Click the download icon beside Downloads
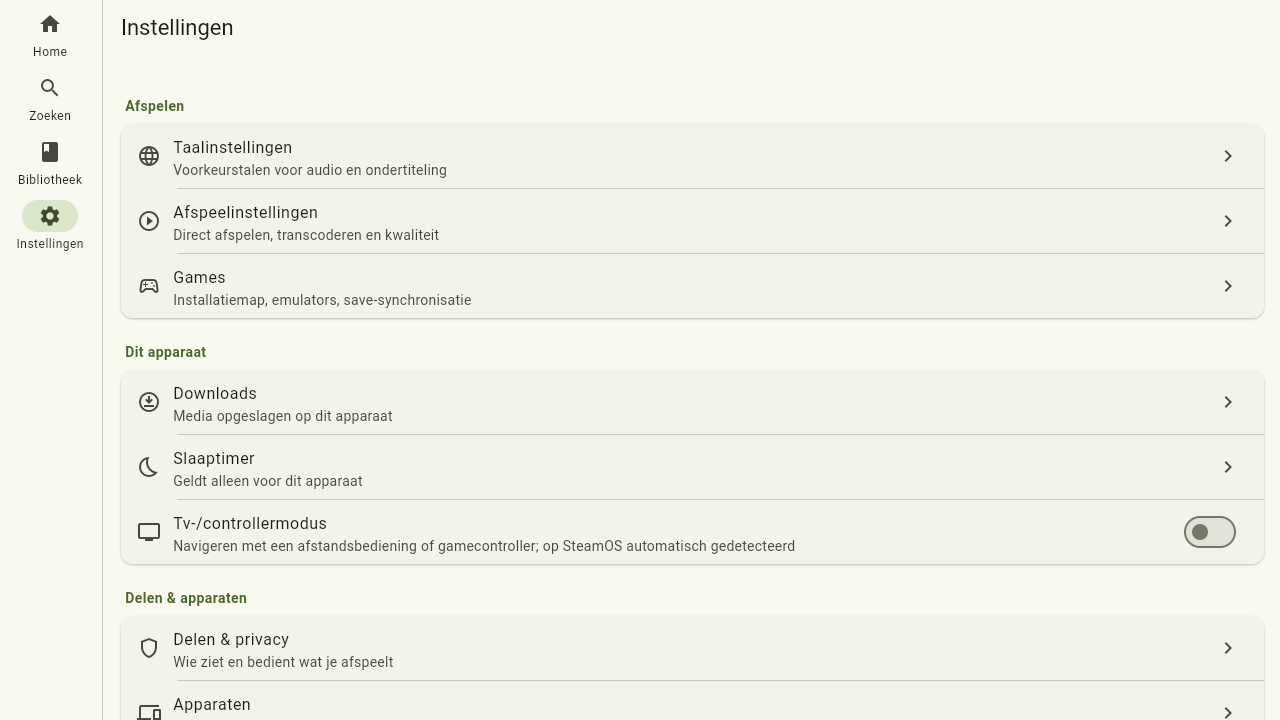 point(149,402)
